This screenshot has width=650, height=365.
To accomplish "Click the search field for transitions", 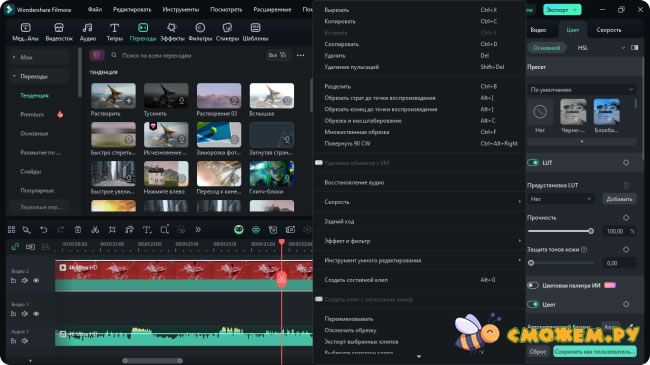I will tap(187, 55).
